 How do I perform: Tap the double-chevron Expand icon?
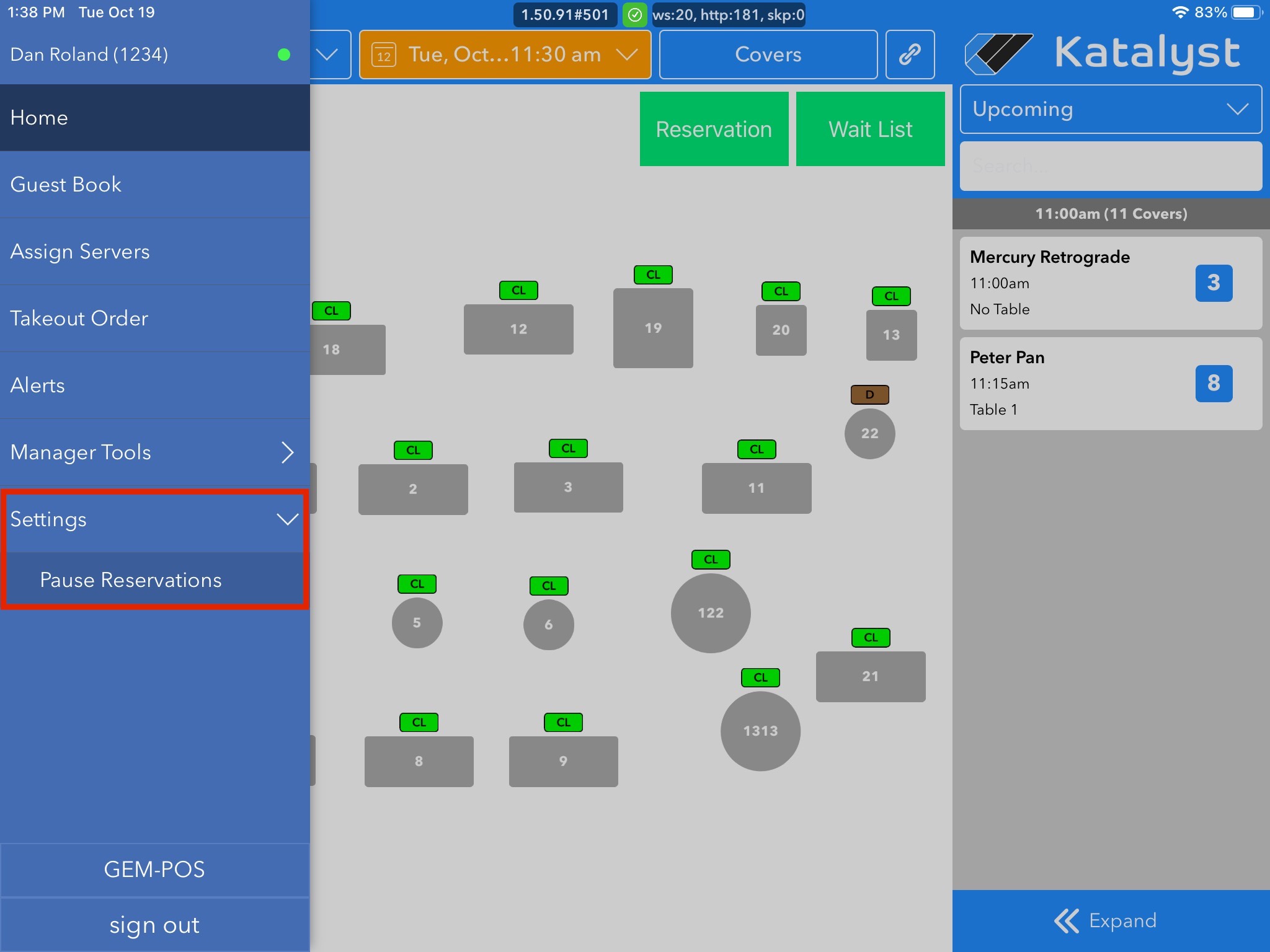(1067, 921)
